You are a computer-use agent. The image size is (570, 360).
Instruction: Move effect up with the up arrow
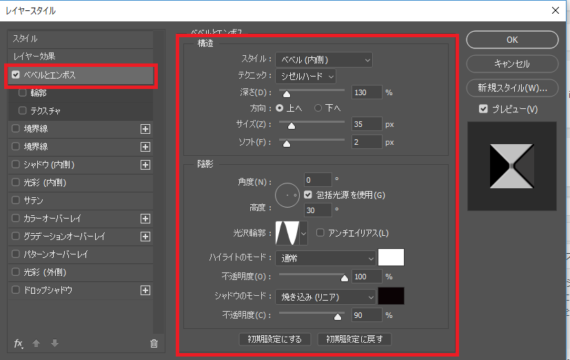pyautogui.click(x=36, y=343)
